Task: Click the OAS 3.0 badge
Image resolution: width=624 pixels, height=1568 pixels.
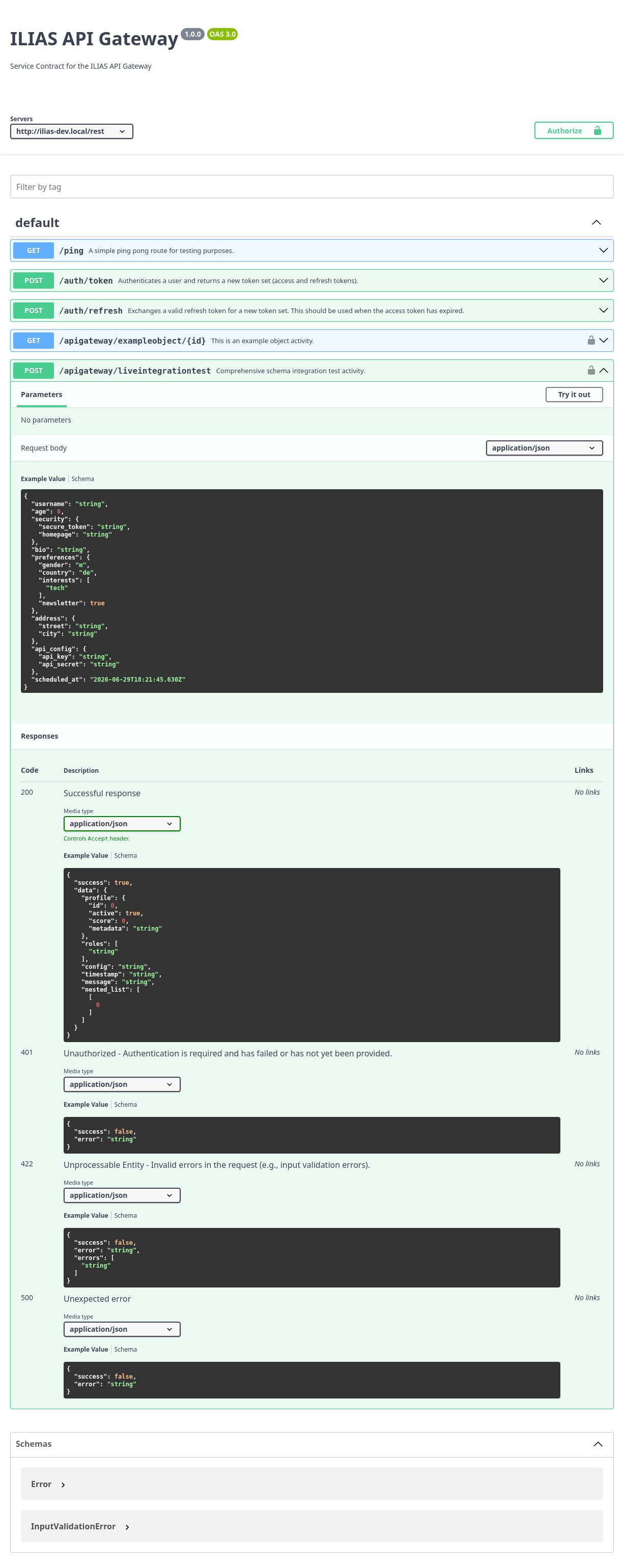Action: pyautogui.click(x=222, y=34)
